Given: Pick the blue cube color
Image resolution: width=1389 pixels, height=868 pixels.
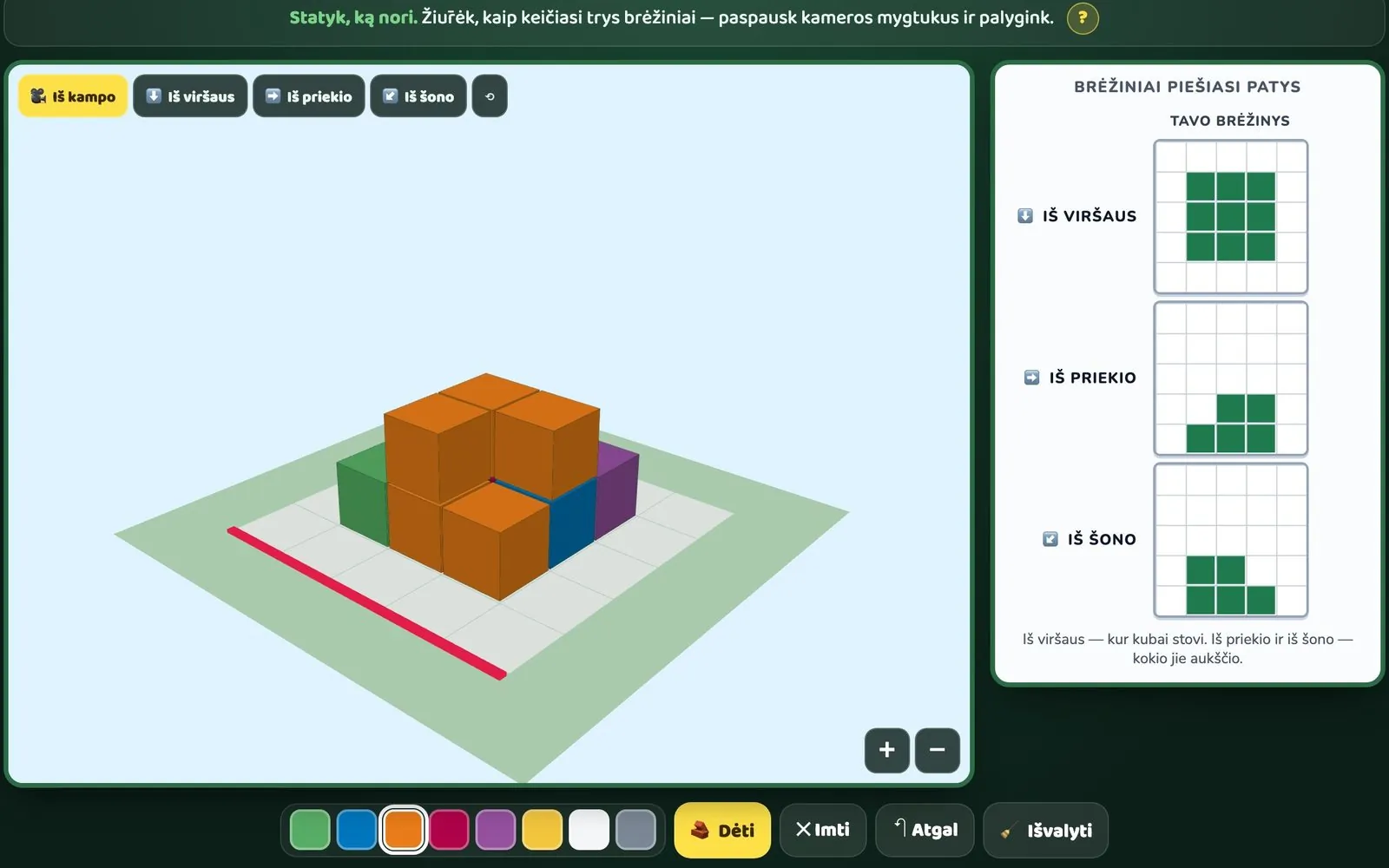Looking at the screenshot, I should tap(357, 830).
